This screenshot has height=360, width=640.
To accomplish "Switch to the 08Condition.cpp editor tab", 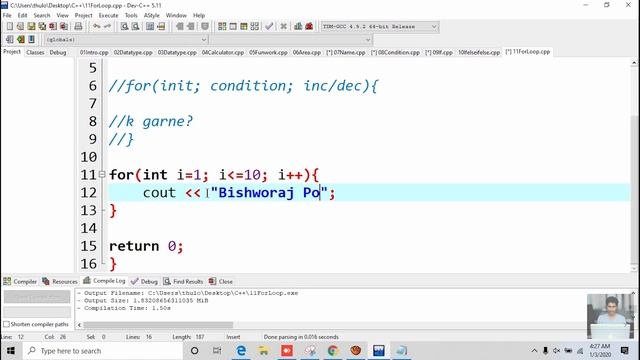I will (395, 53).
